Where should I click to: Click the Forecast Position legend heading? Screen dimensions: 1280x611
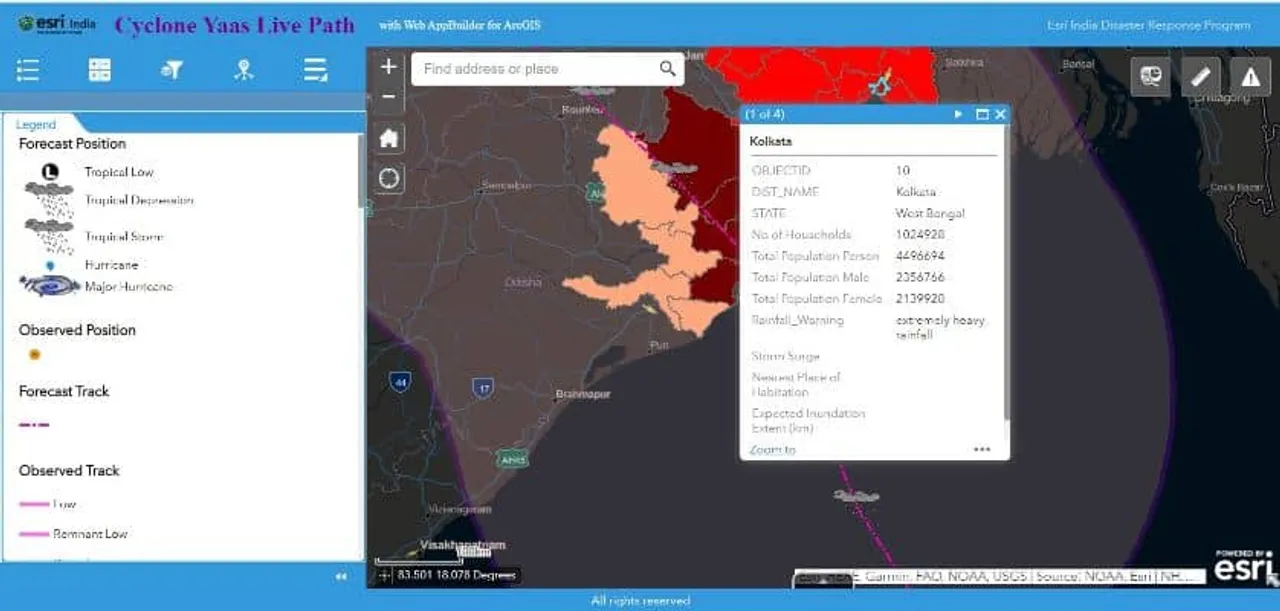coord(73,144)
